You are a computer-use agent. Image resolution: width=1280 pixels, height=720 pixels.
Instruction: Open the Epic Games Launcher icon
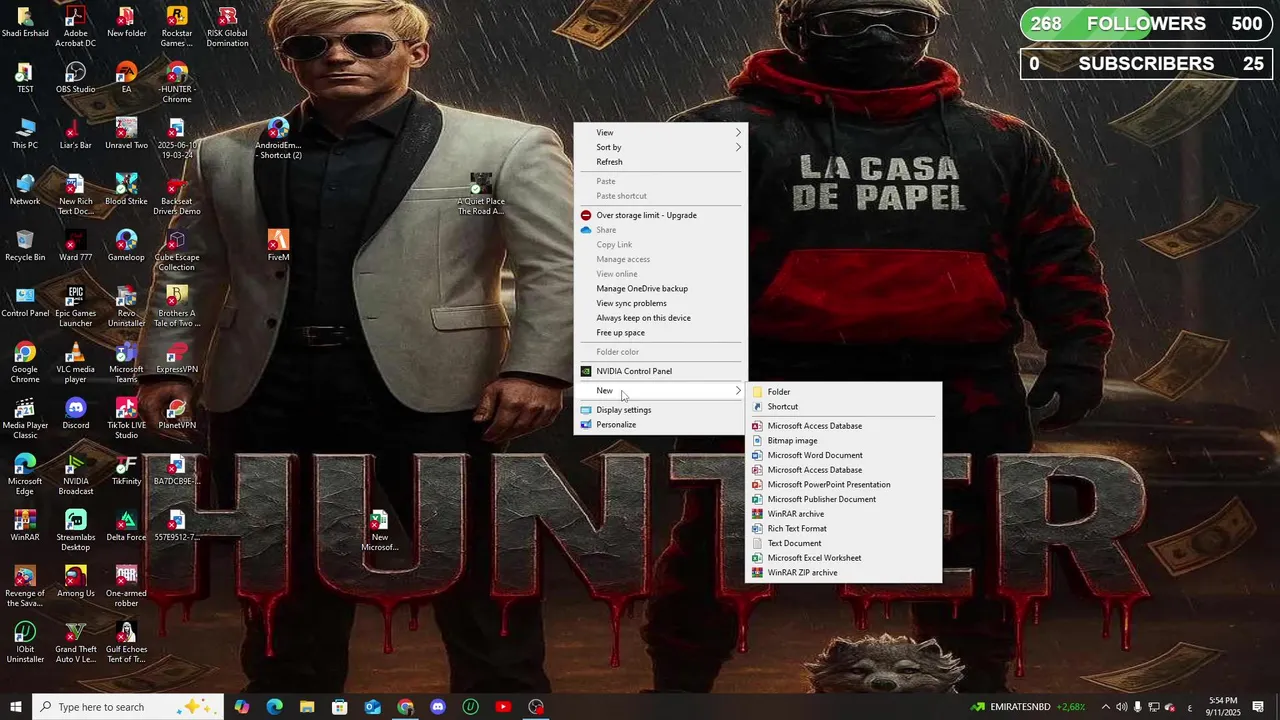coord(76,307)
